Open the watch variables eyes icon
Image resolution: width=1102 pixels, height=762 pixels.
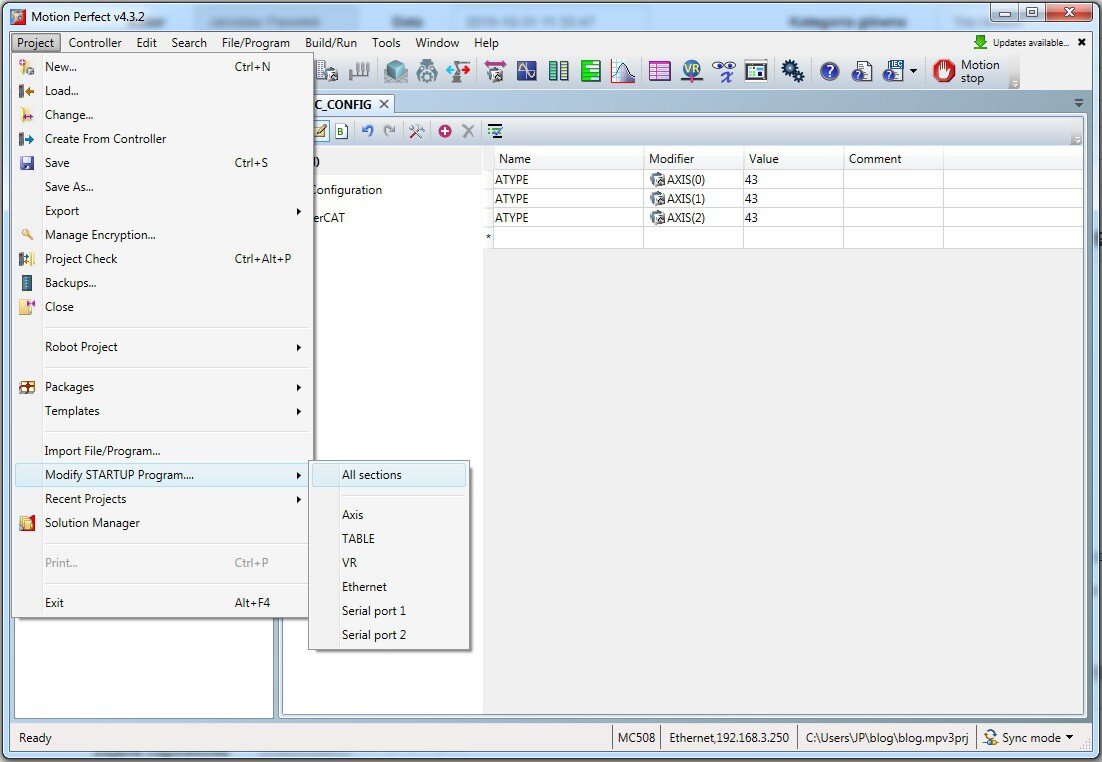tap(724, 71)
